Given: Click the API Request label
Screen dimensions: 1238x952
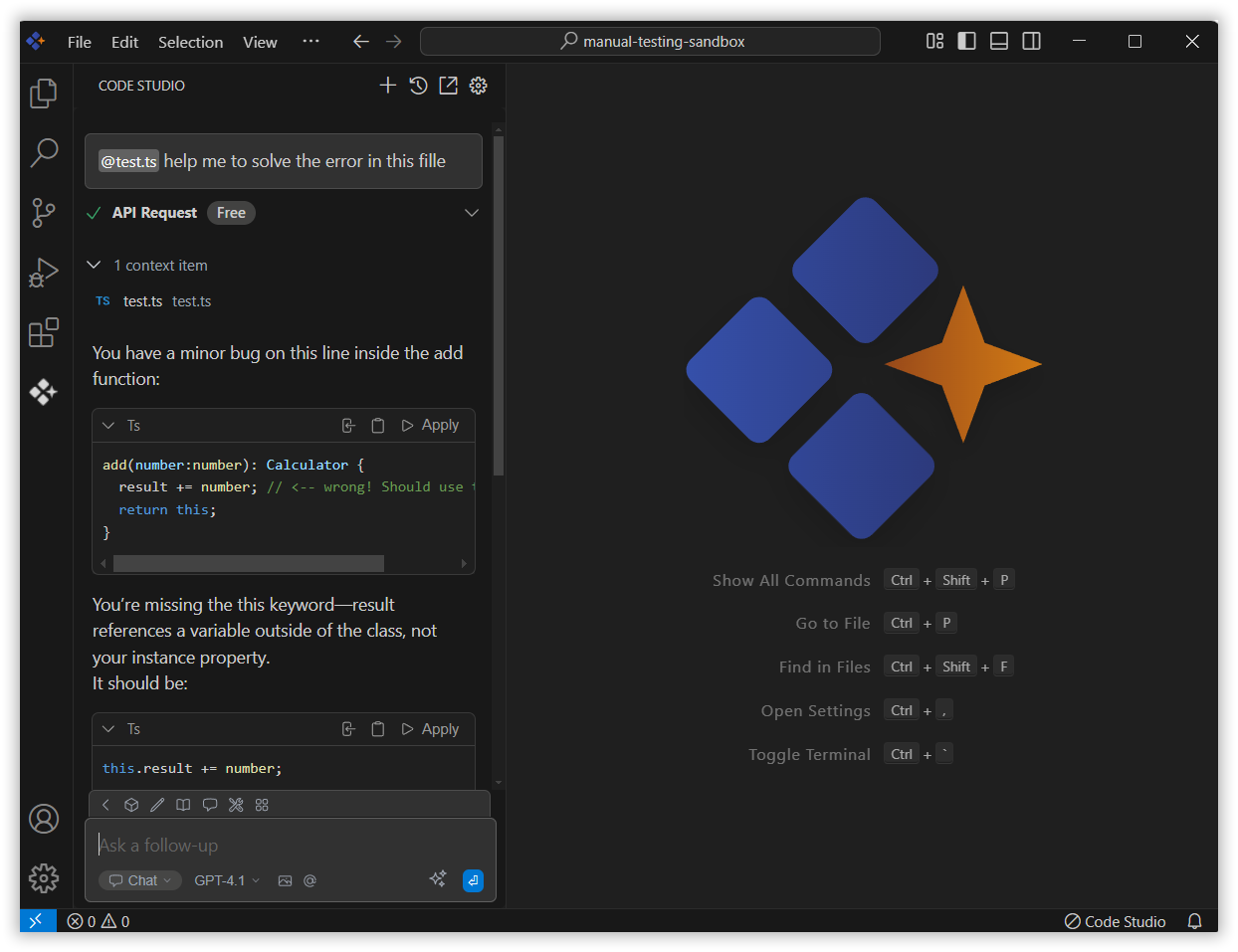Looking at the screenshot, I should (x=154, y=213).
